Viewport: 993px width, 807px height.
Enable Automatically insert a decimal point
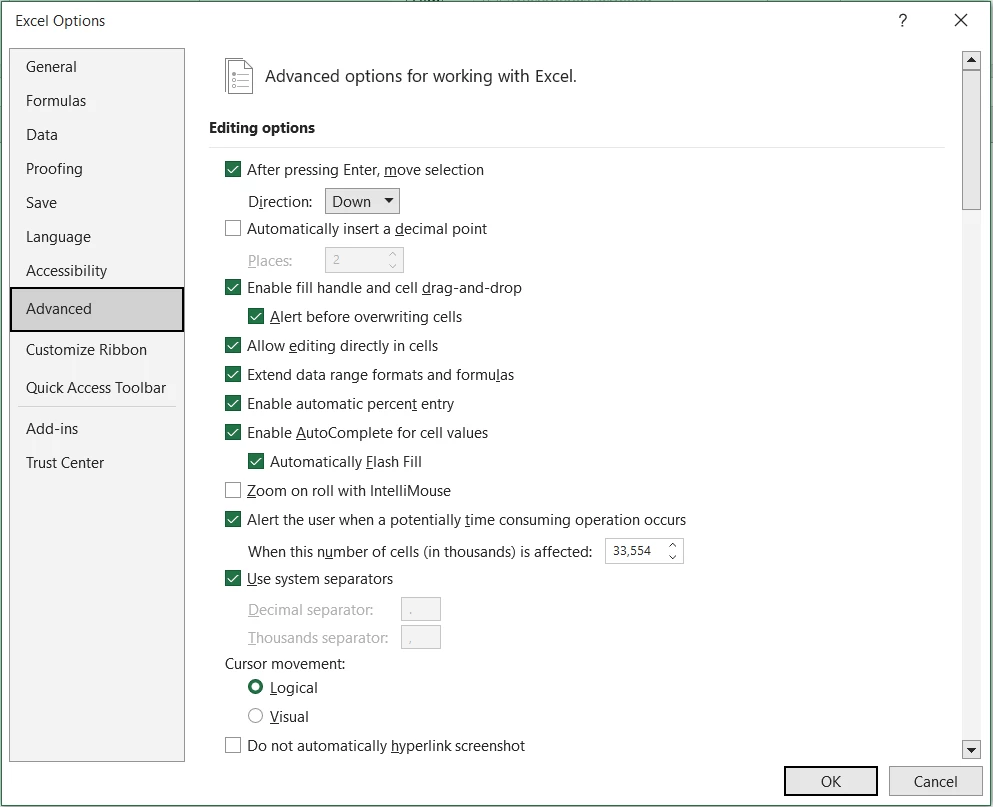tap(233, 229)
